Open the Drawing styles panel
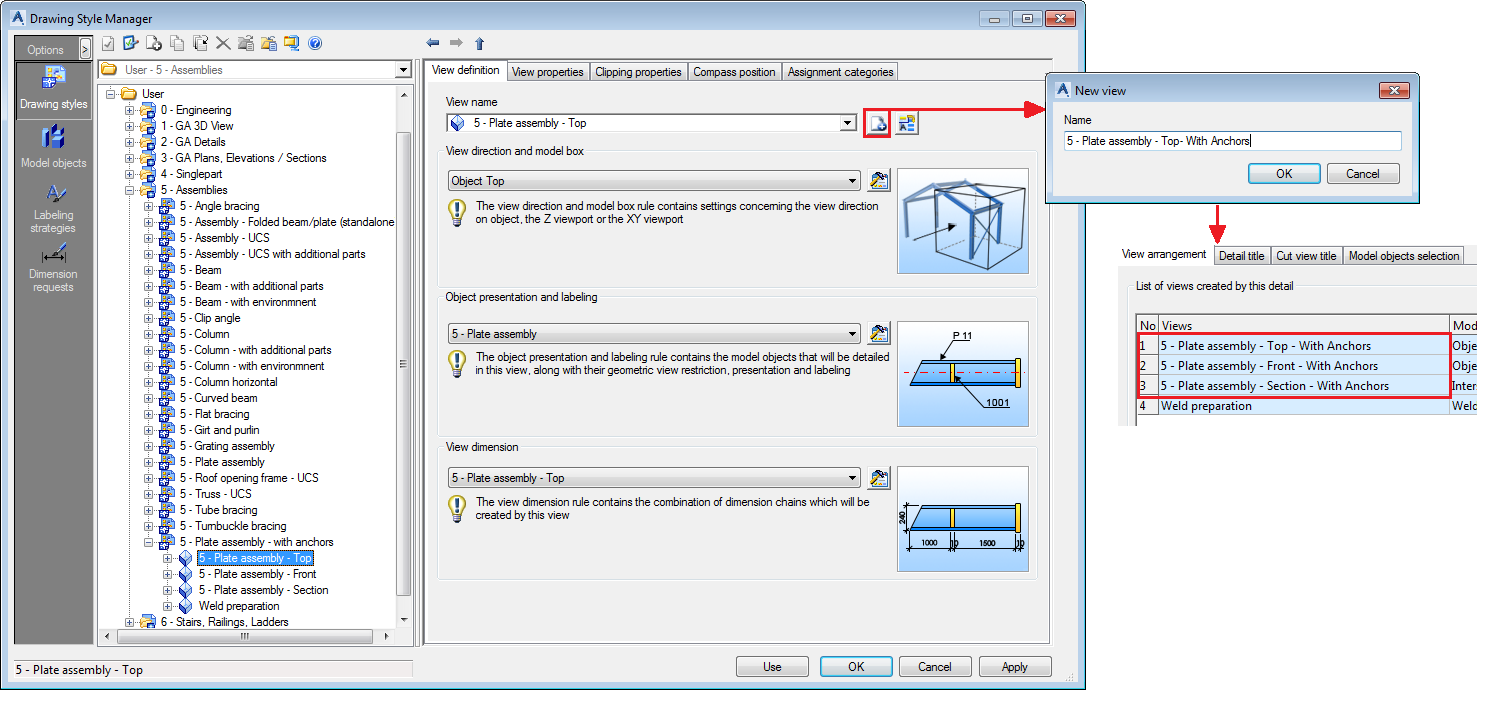Image resolution: width=1488 pixels, height=701 pixels. [x=53, y=90]
